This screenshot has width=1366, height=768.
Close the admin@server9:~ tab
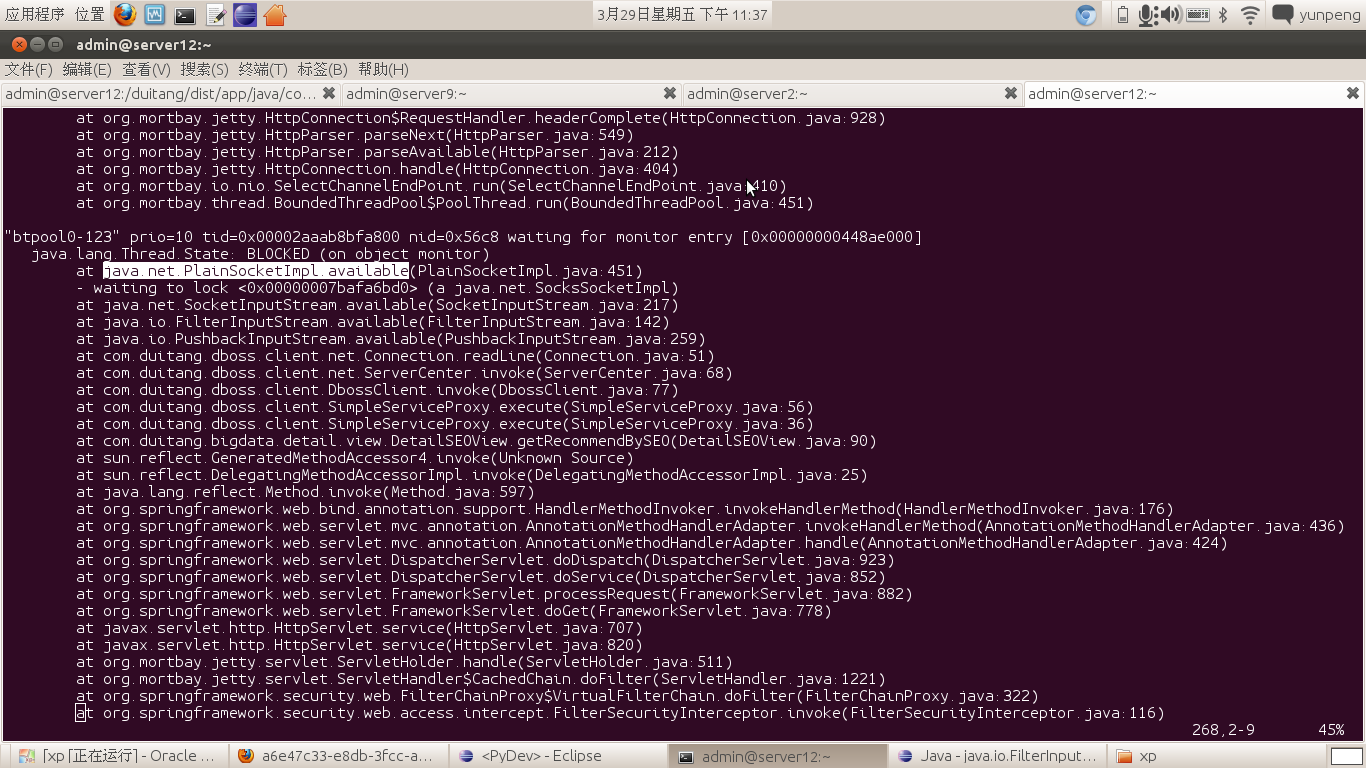coord(670,93)
